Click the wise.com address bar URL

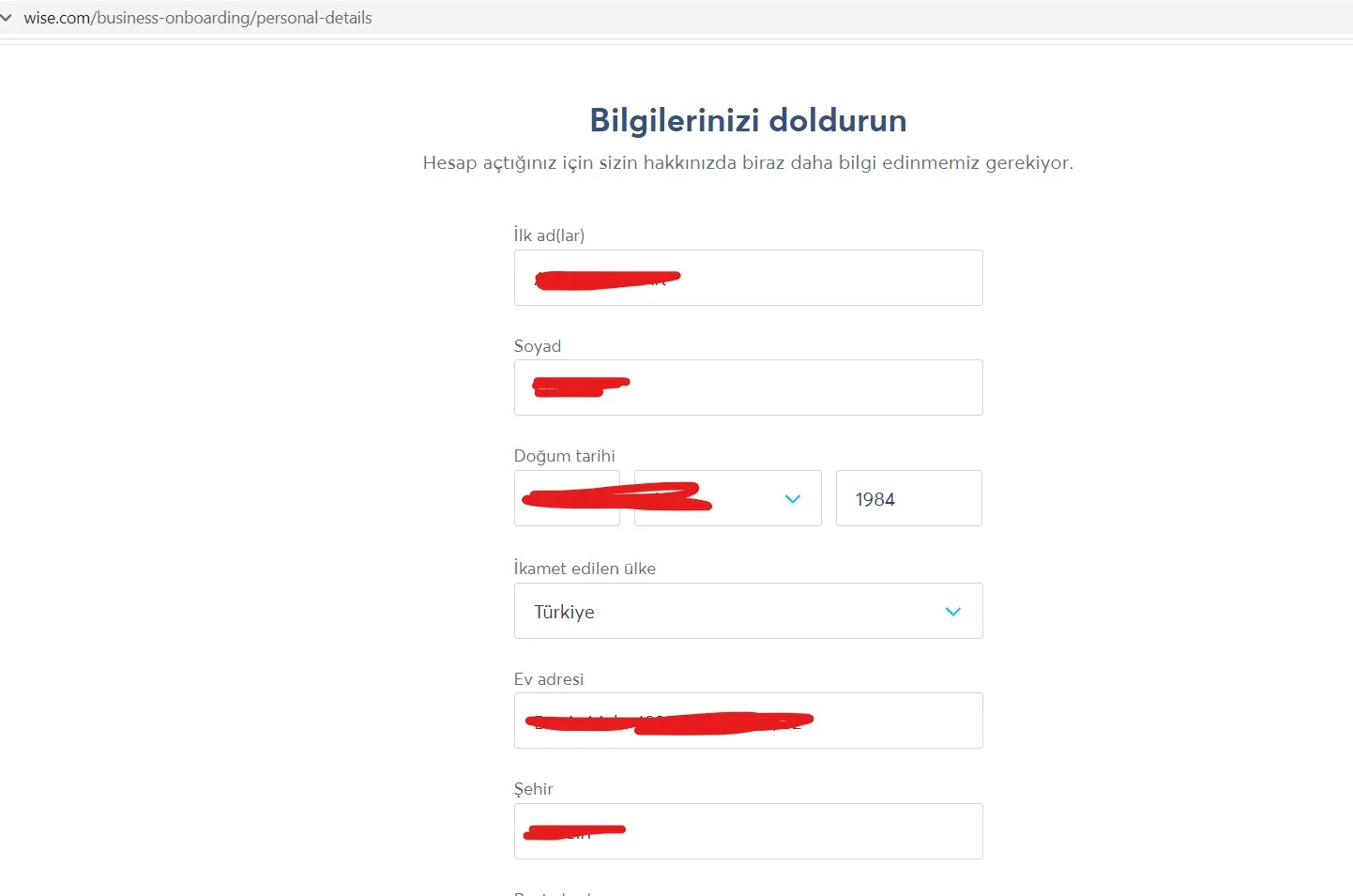(198, 18)
